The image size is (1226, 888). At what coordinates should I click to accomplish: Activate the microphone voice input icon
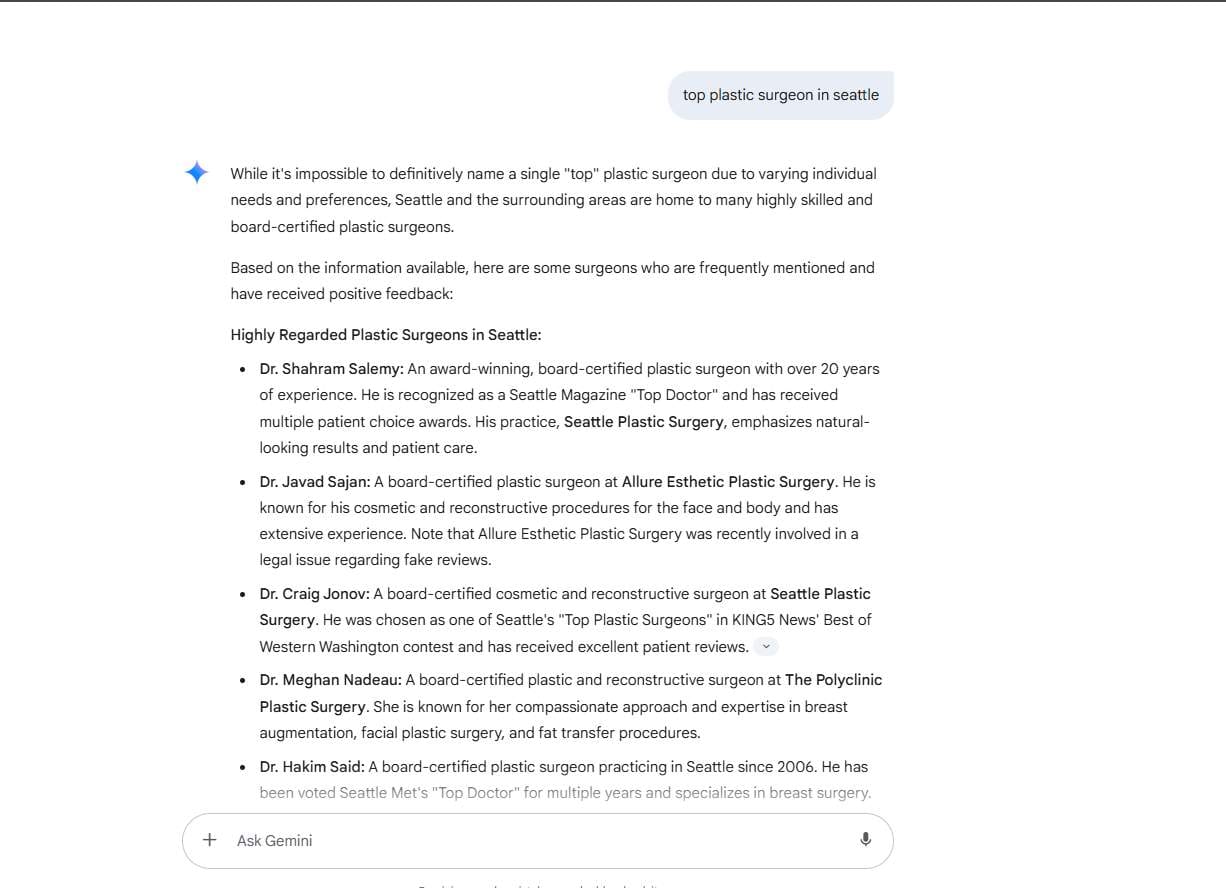865,840
